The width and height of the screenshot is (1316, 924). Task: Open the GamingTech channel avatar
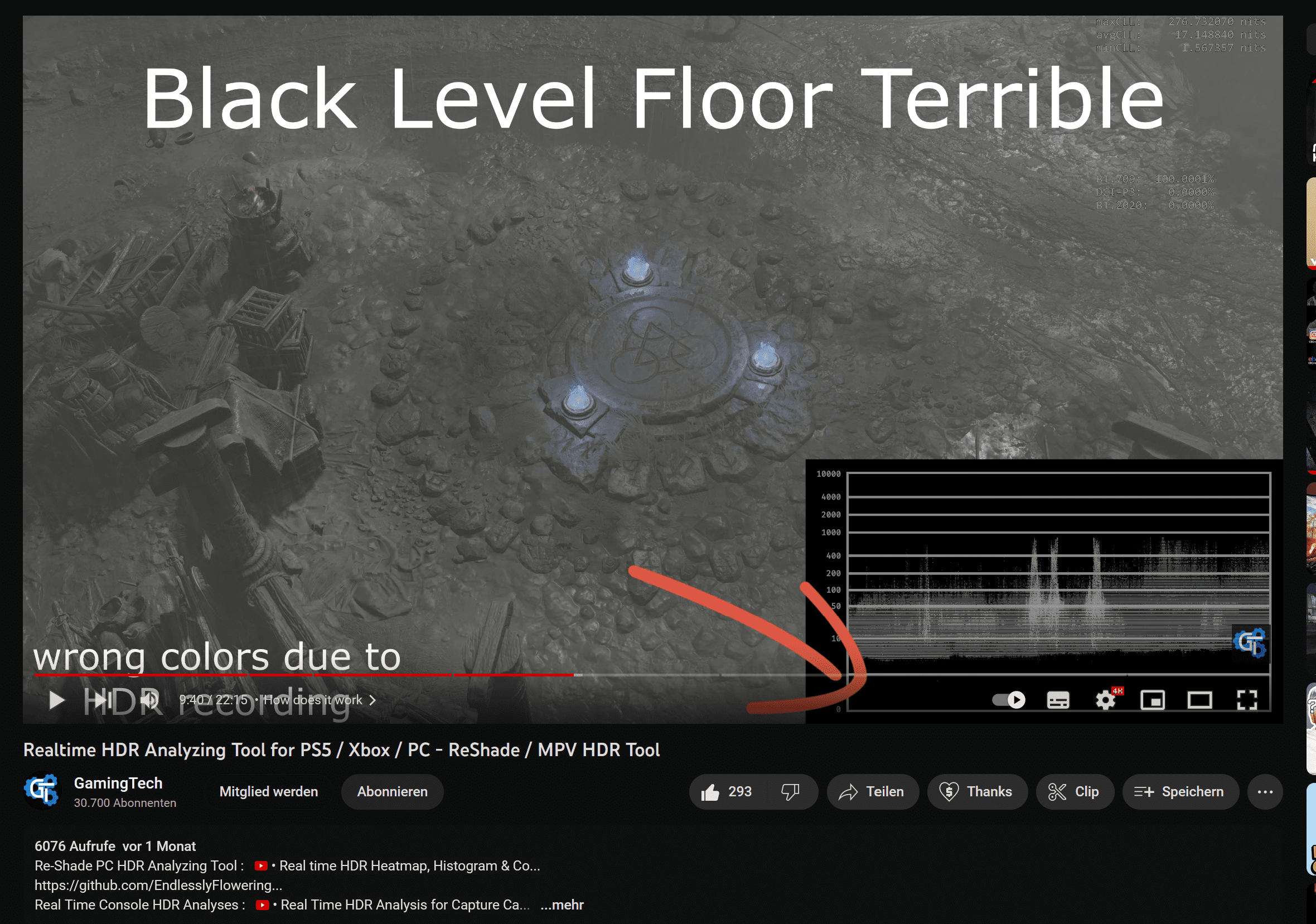[x=41, y=790]
